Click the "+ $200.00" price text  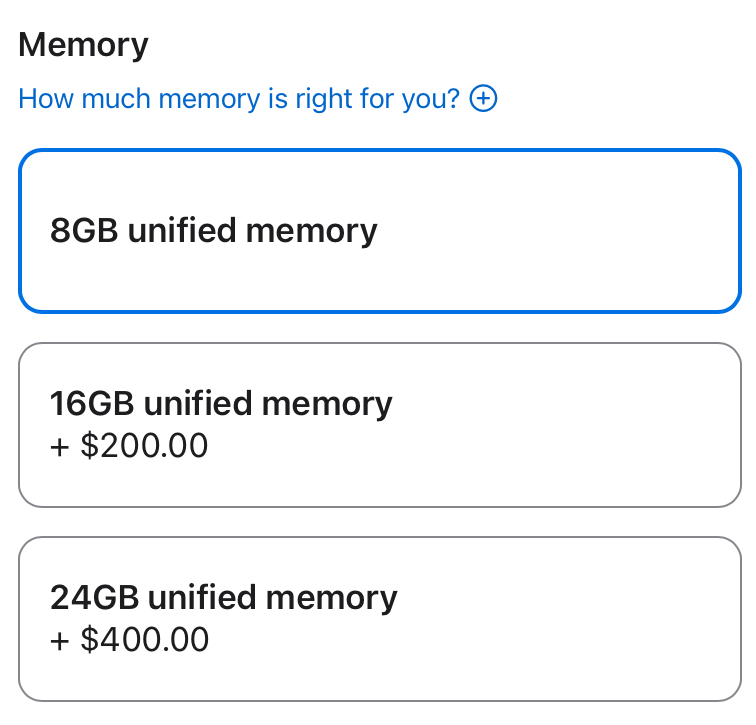point(129,445)
